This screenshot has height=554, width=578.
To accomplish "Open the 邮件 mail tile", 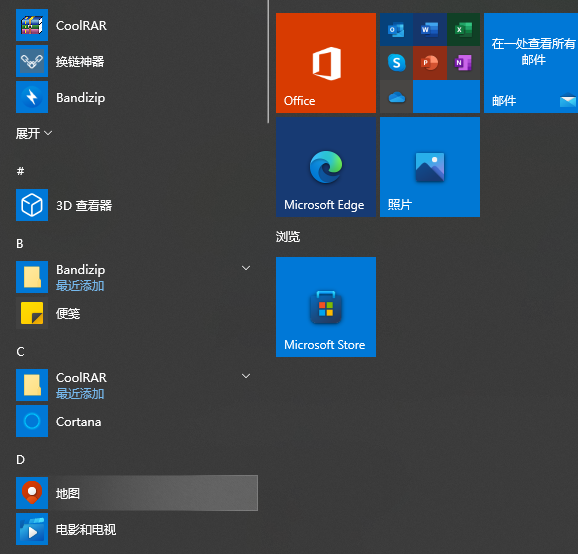I will point(531,63).
